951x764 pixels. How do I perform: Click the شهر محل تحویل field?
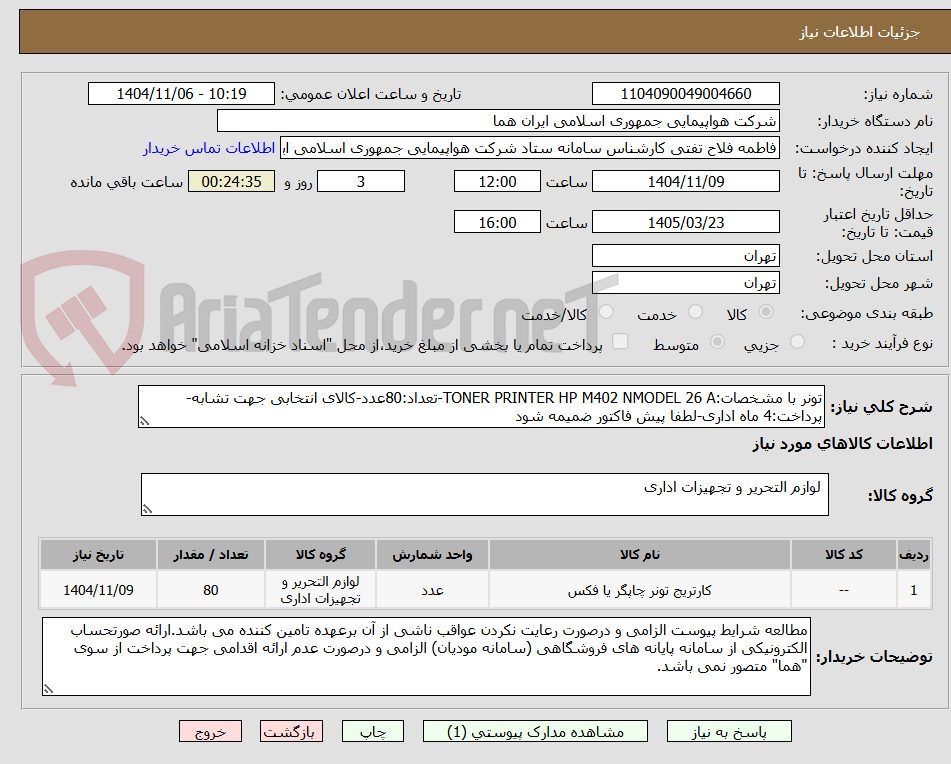point(685,283)
